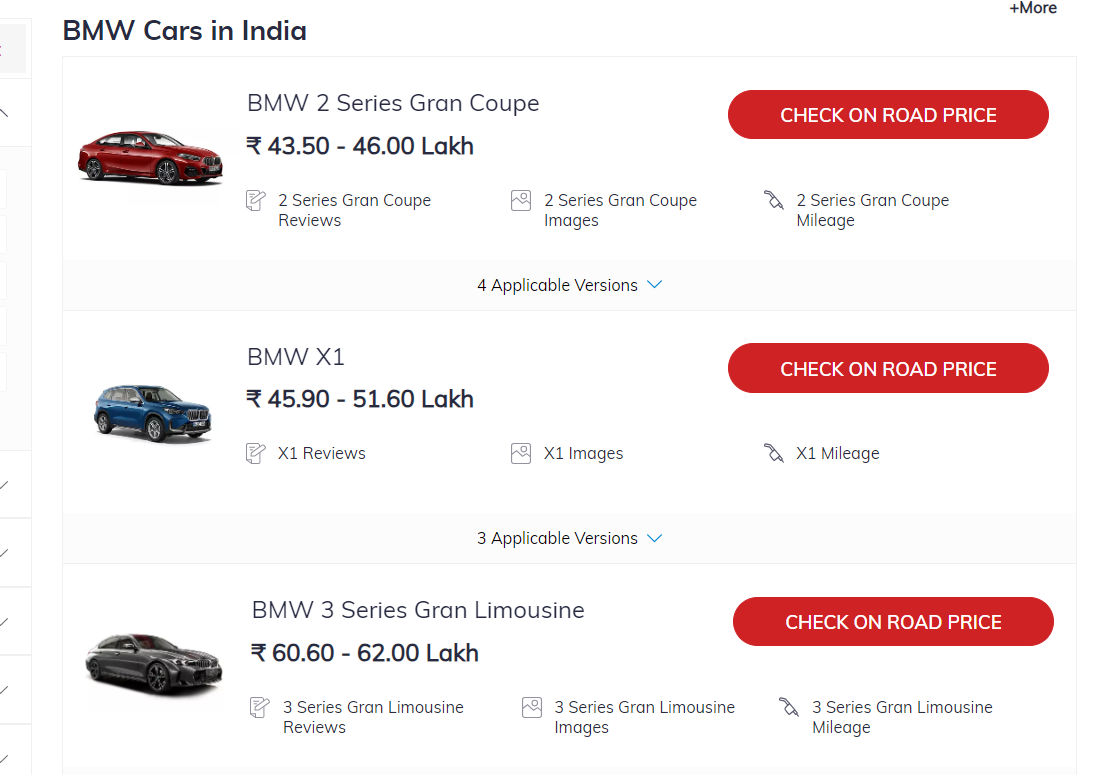The image size is (1112, 775).
Task: Open the BMW 2 Series Gran Coupe title link
Action: pyautogui.click(x=393, y=103)
